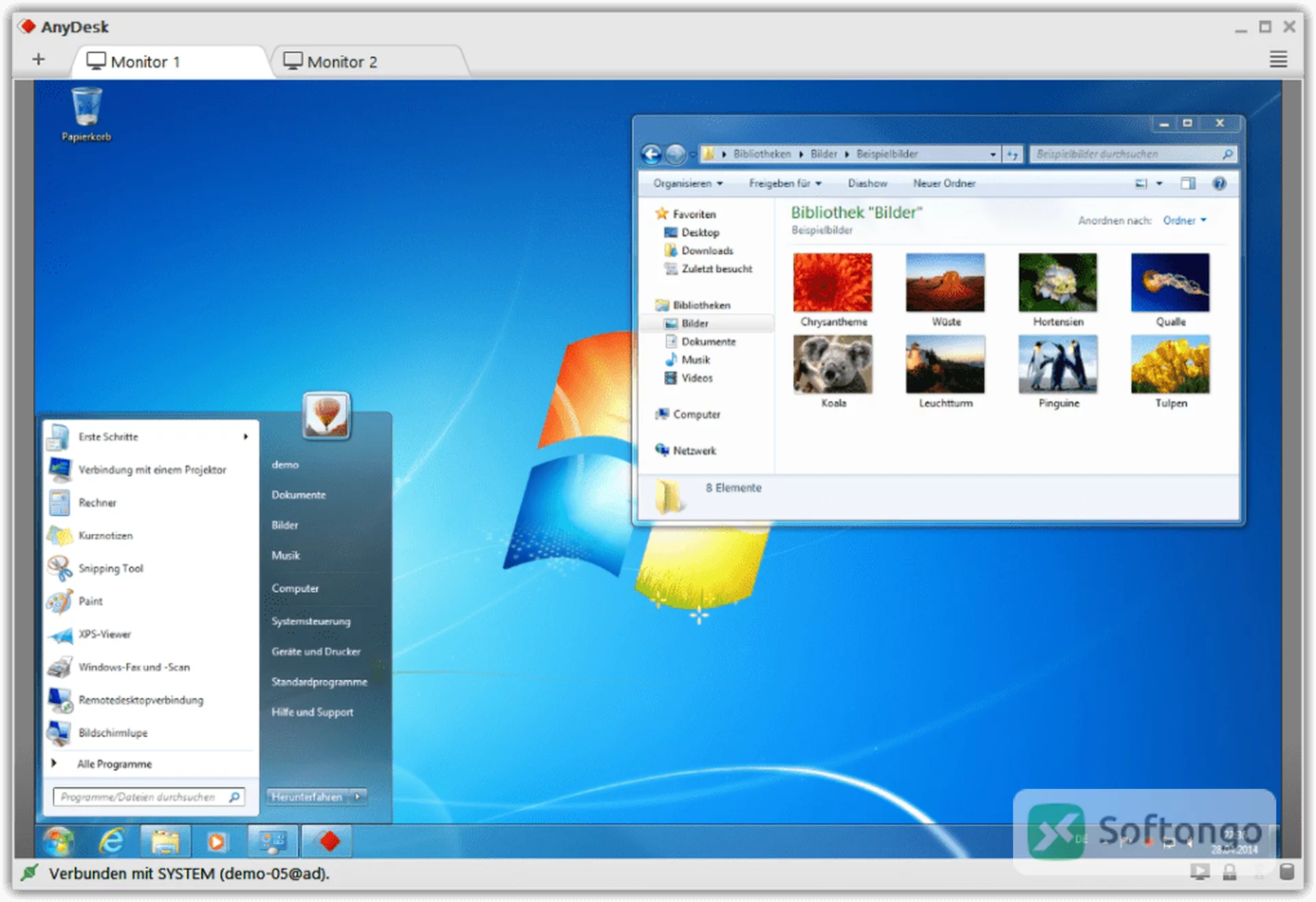Refresh the Beispielbilder address bar
1316x902 pixels.
pos(1012,154)
